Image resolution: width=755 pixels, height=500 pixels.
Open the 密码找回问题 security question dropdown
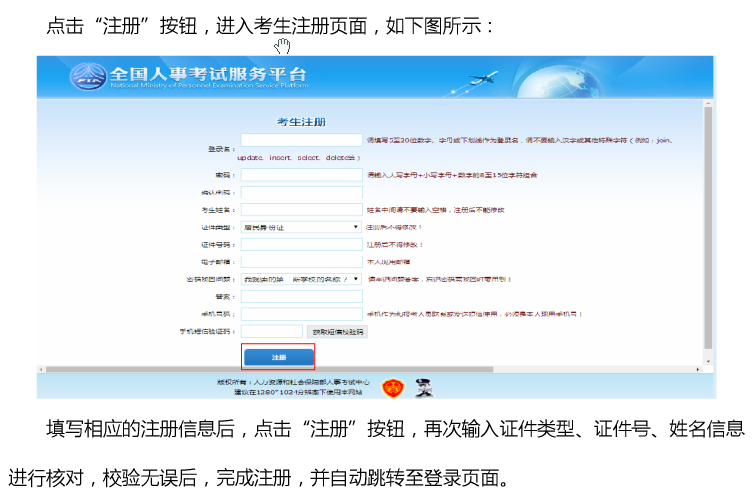click(x=301, y=279)
